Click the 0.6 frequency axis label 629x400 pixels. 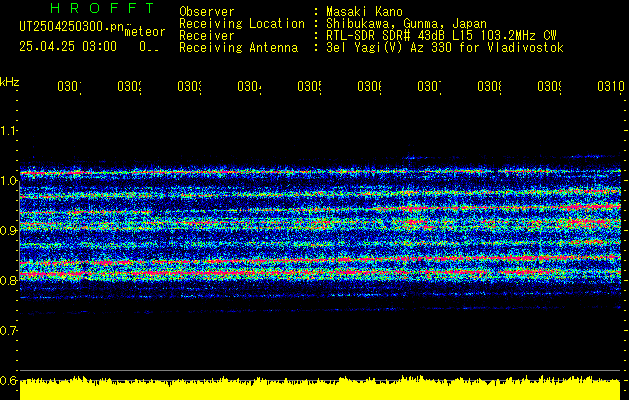8,380
